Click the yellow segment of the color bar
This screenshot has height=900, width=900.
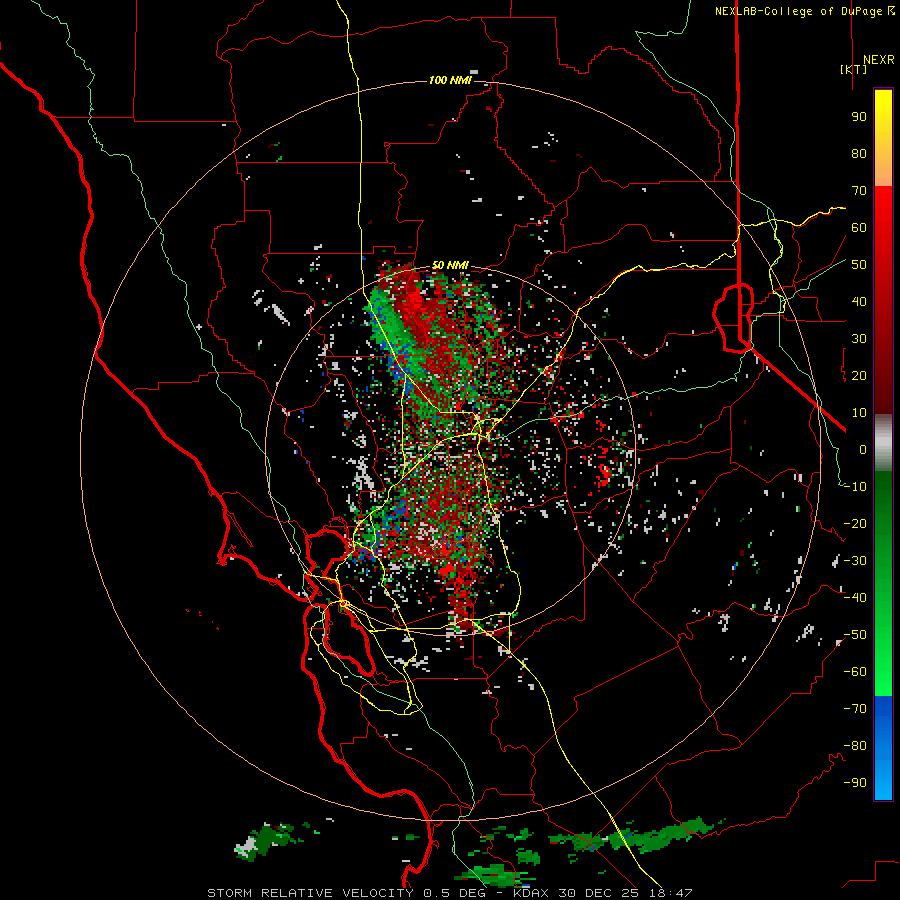[x=883, y=138]
